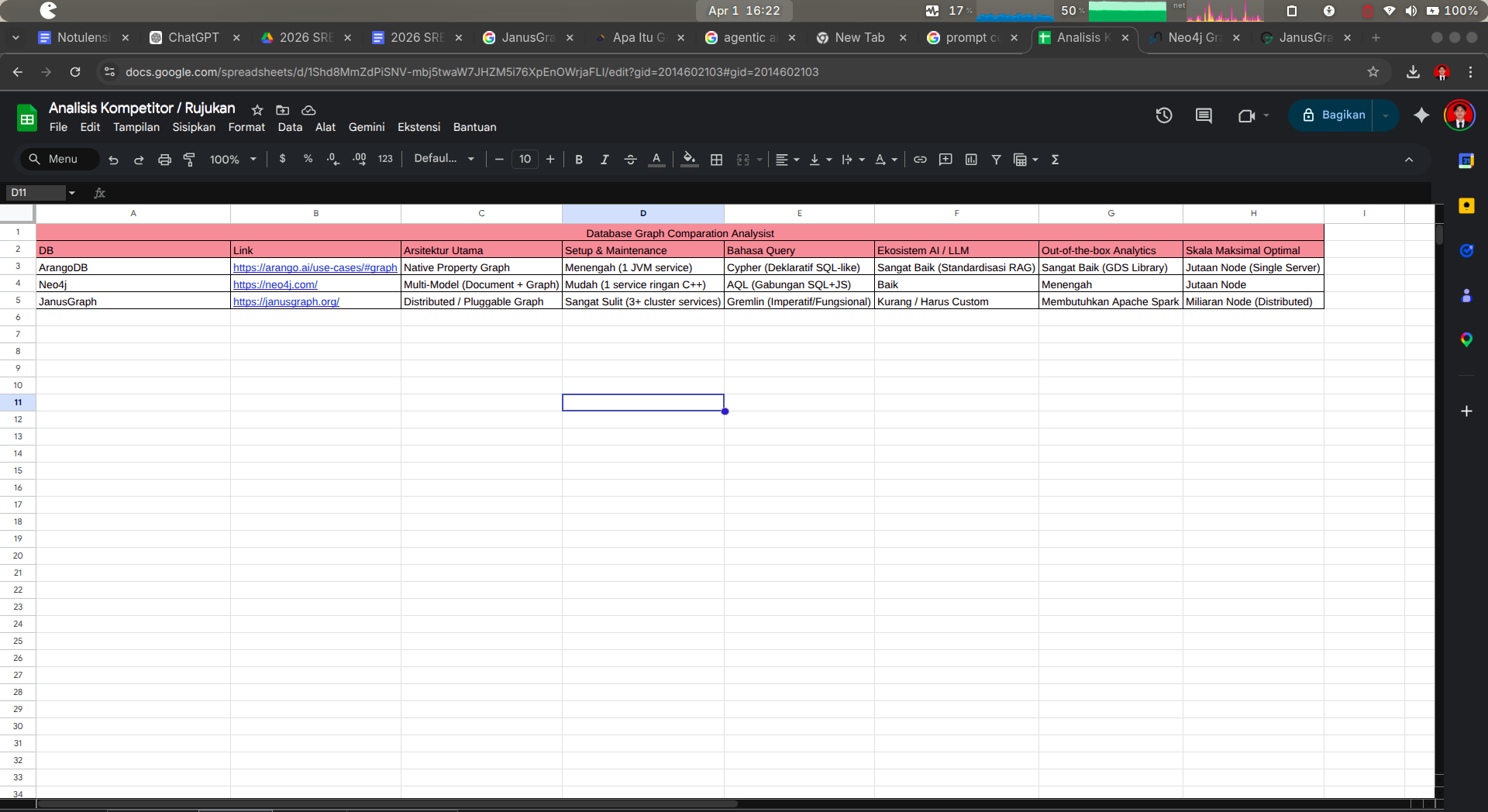Click the Bagikan share button

[x=1331, y=115]
